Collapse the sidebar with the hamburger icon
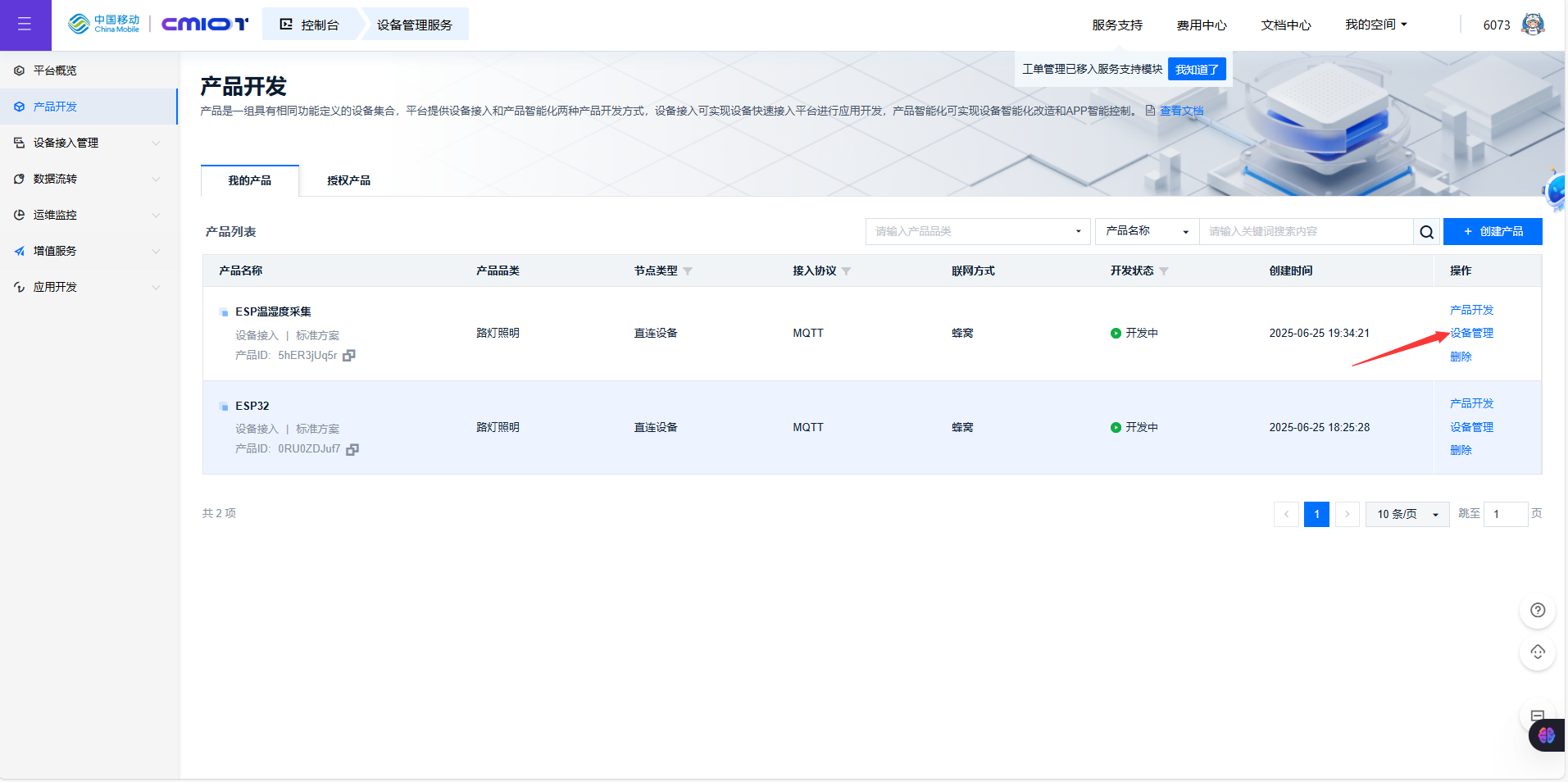 tap(25, 25)
